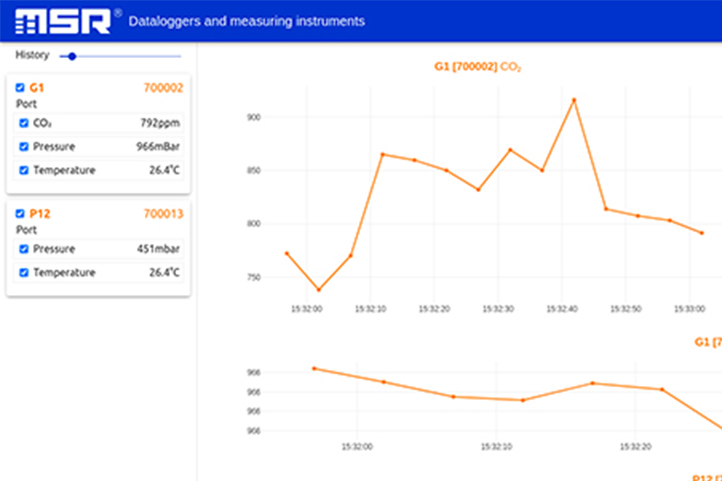Toggle the G1 device checkbox

coord(20,87)
